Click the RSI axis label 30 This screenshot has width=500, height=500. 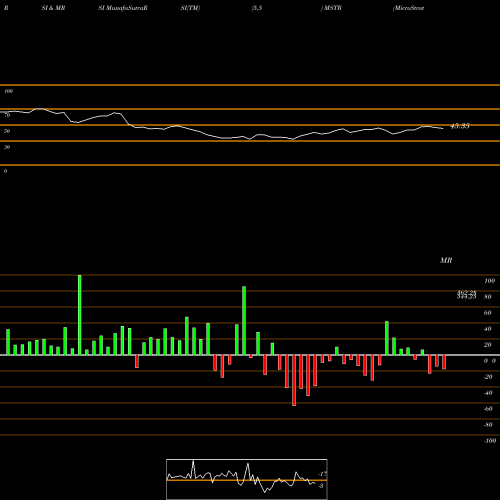(7, 147)
